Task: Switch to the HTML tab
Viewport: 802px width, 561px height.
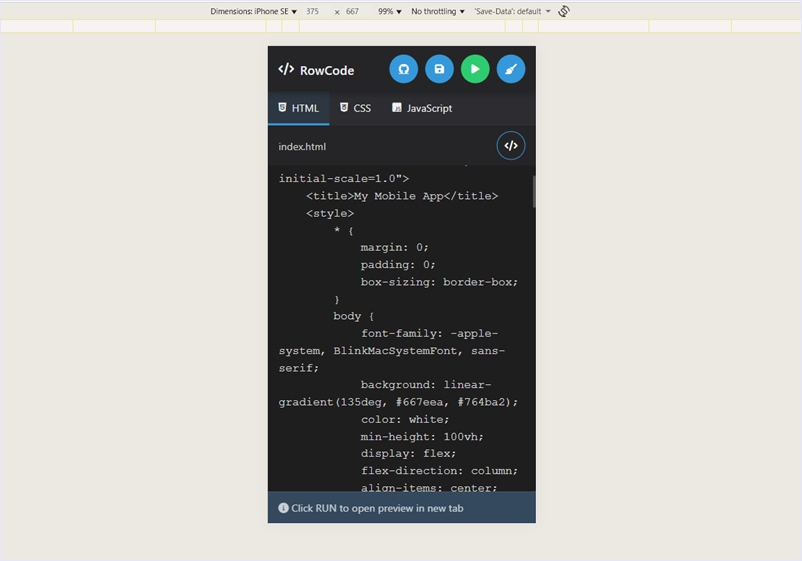Action: (299, 108)
